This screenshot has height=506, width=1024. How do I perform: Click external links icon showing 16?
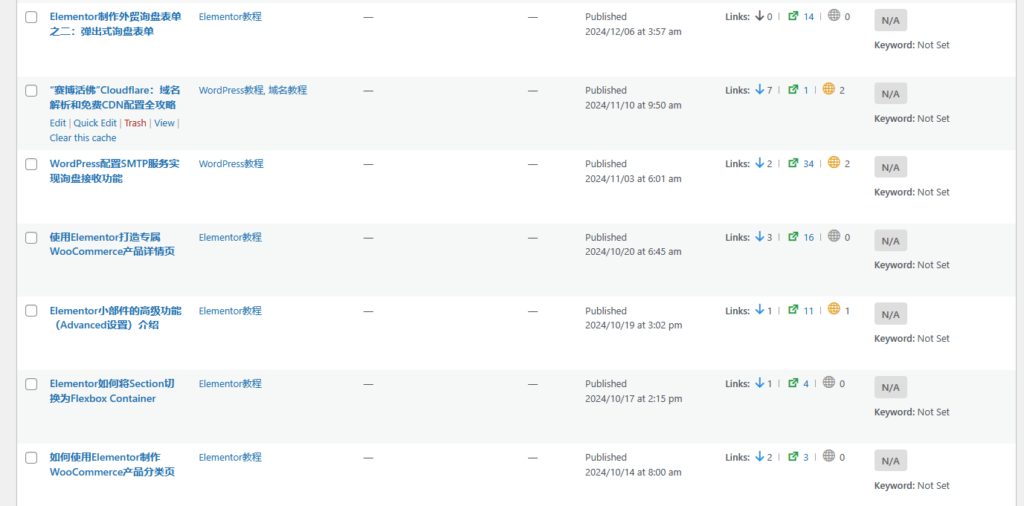tap(793, 236)
